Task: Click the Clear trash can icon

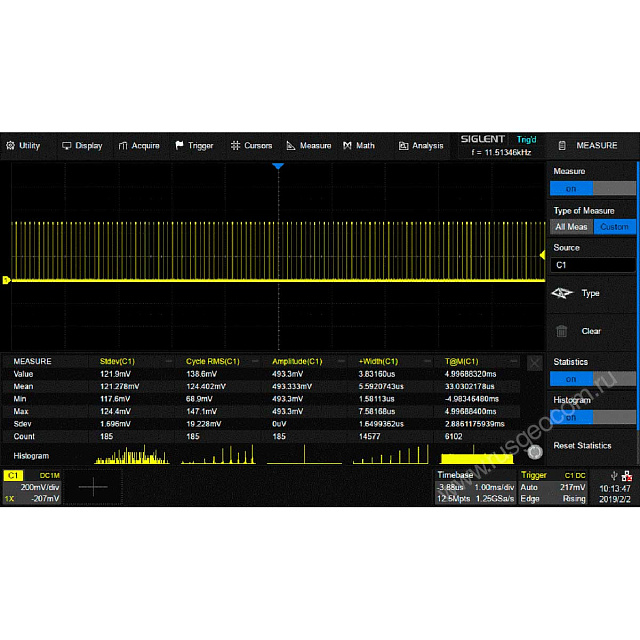Action: (x=562, y=331)
